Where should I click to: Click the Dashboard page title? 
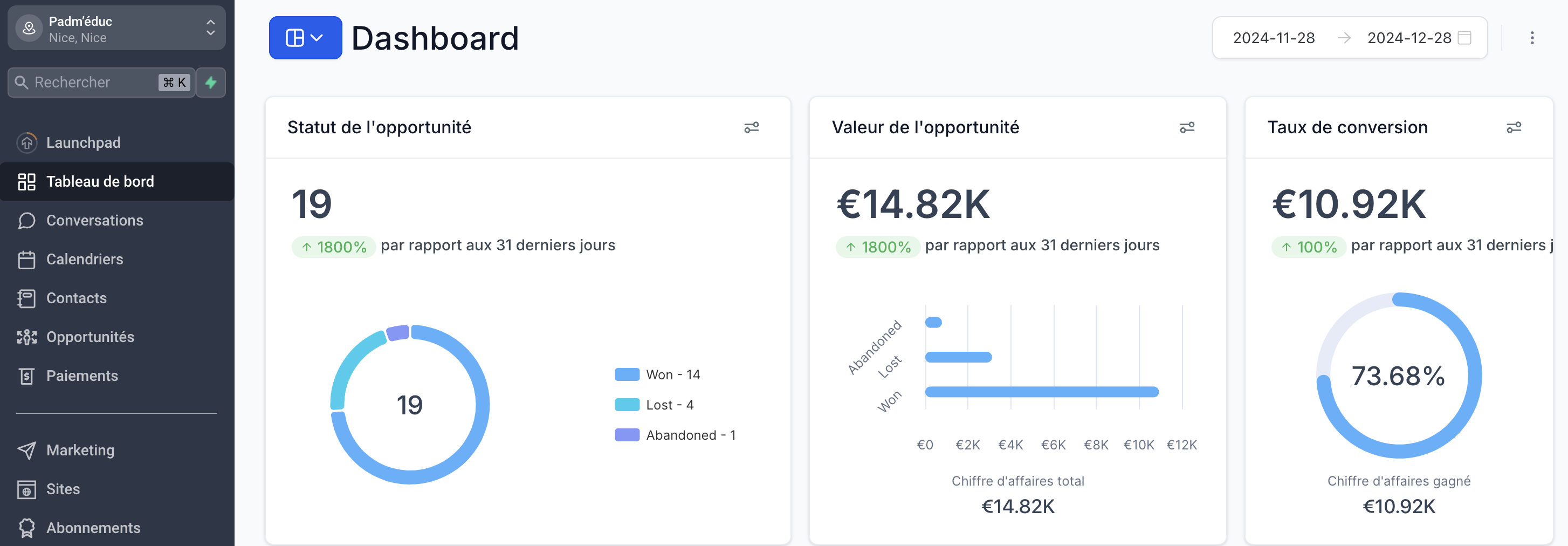pyautogui.click(x=435, y=38)
